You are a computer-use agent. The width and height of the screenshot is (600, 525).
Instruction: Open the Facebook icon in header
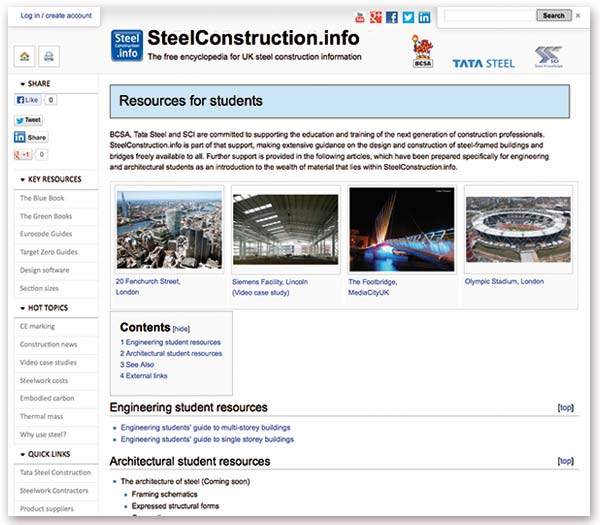pos(392,17)
